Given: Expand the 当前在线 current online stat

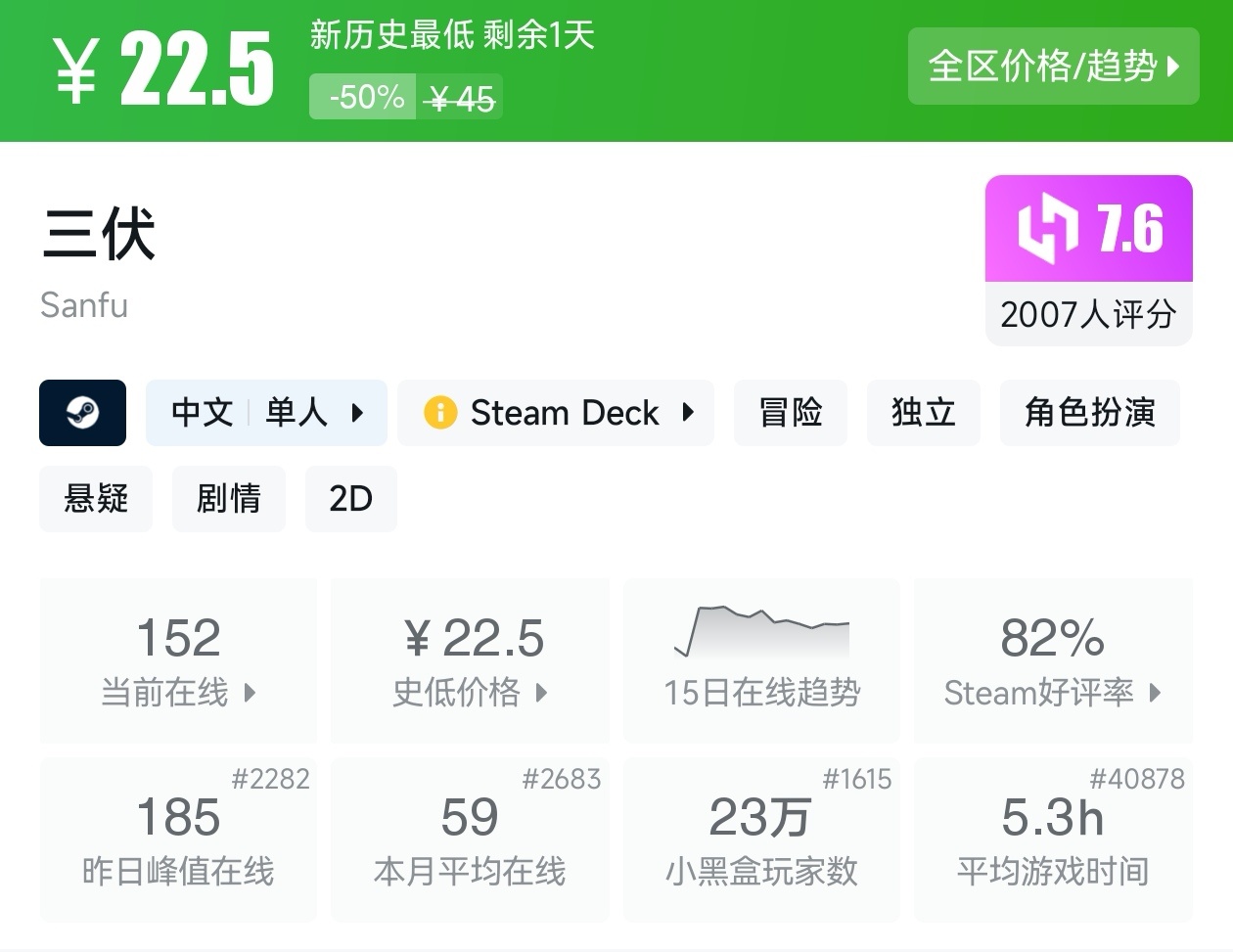Looking at the screenshot, I should [178, 661].
